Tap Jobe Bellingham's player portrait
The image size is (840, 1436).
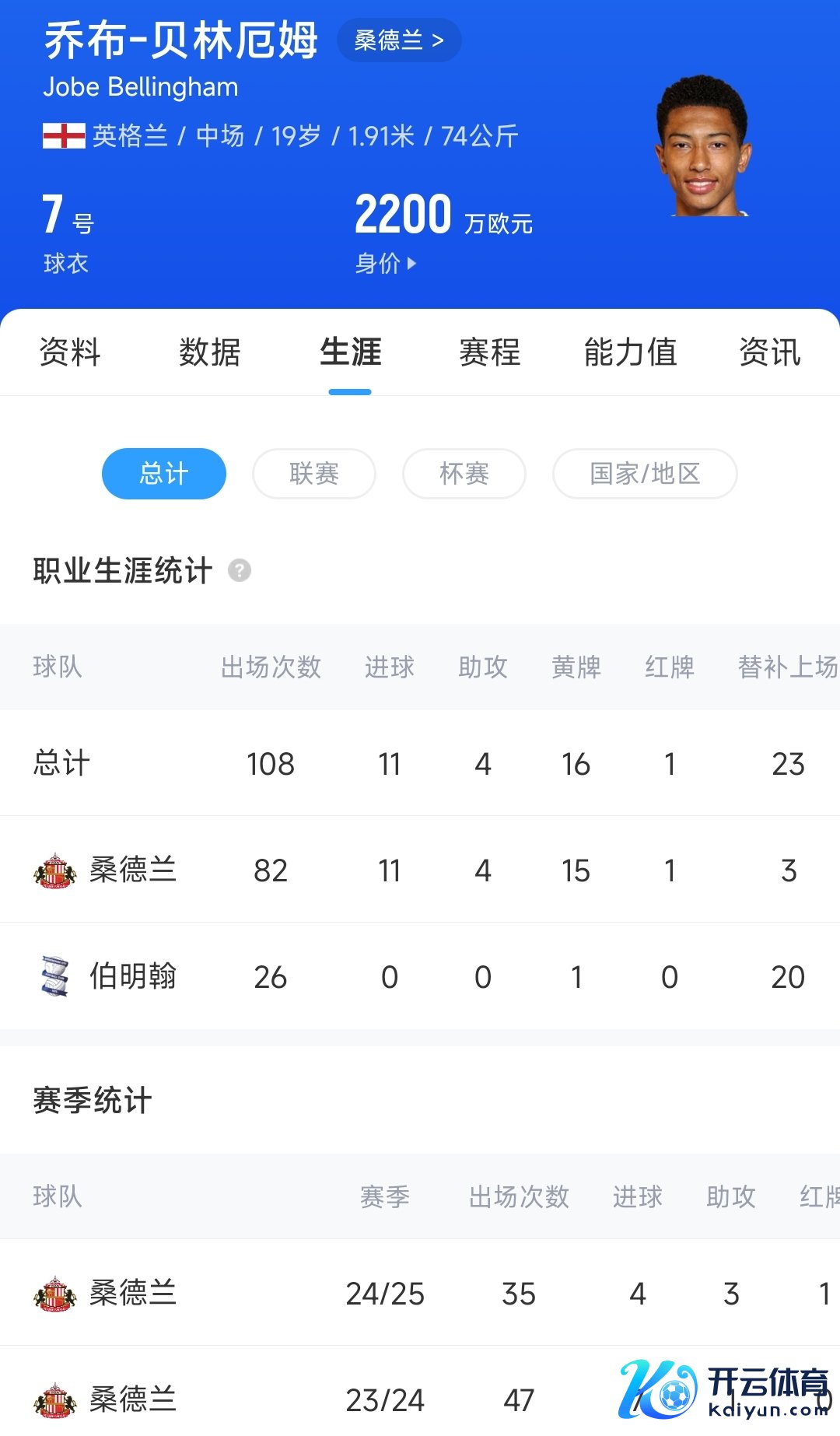pyautogui.click(x=703, y=147)
